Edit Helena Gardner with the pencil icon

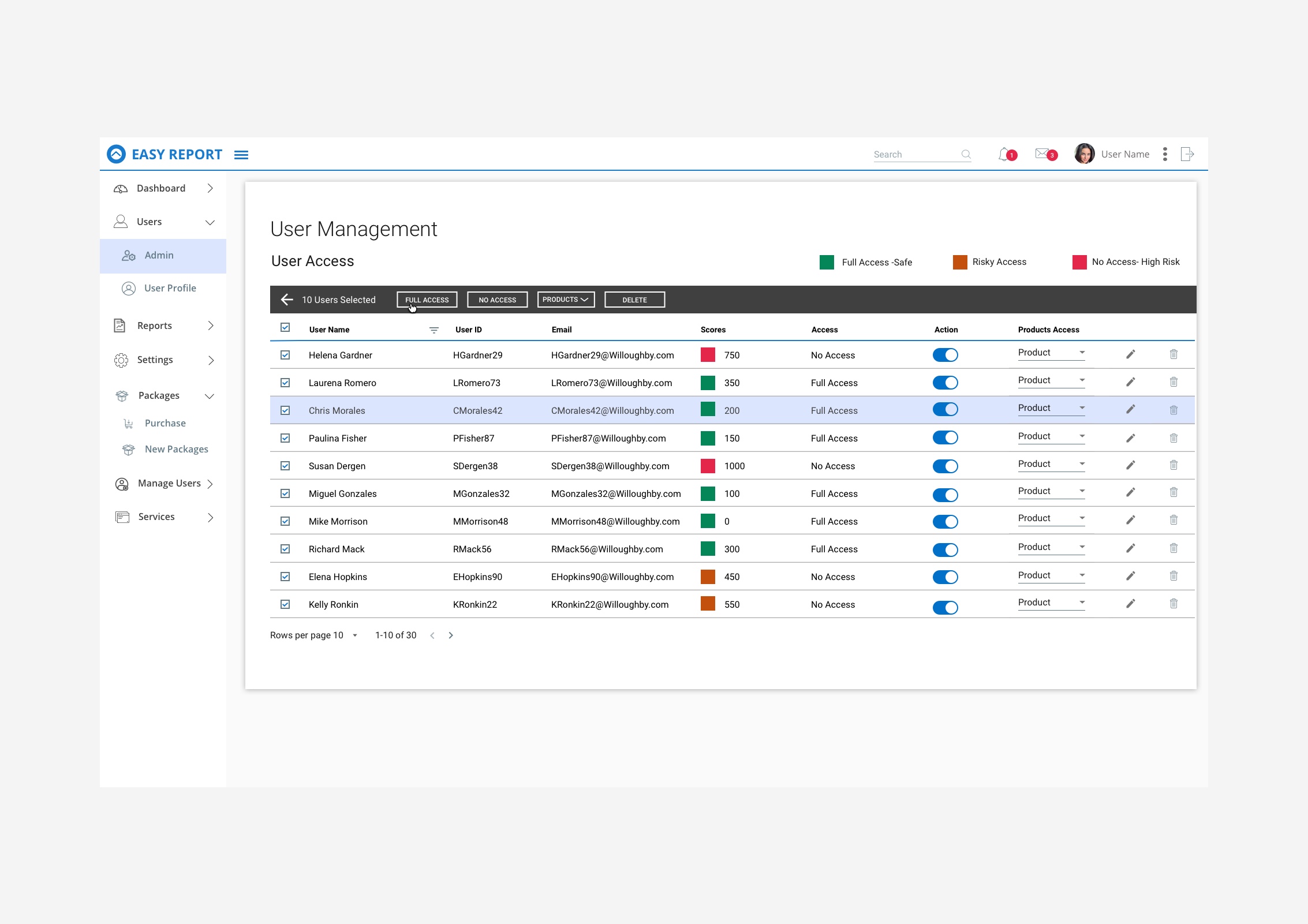[1131, 354]
